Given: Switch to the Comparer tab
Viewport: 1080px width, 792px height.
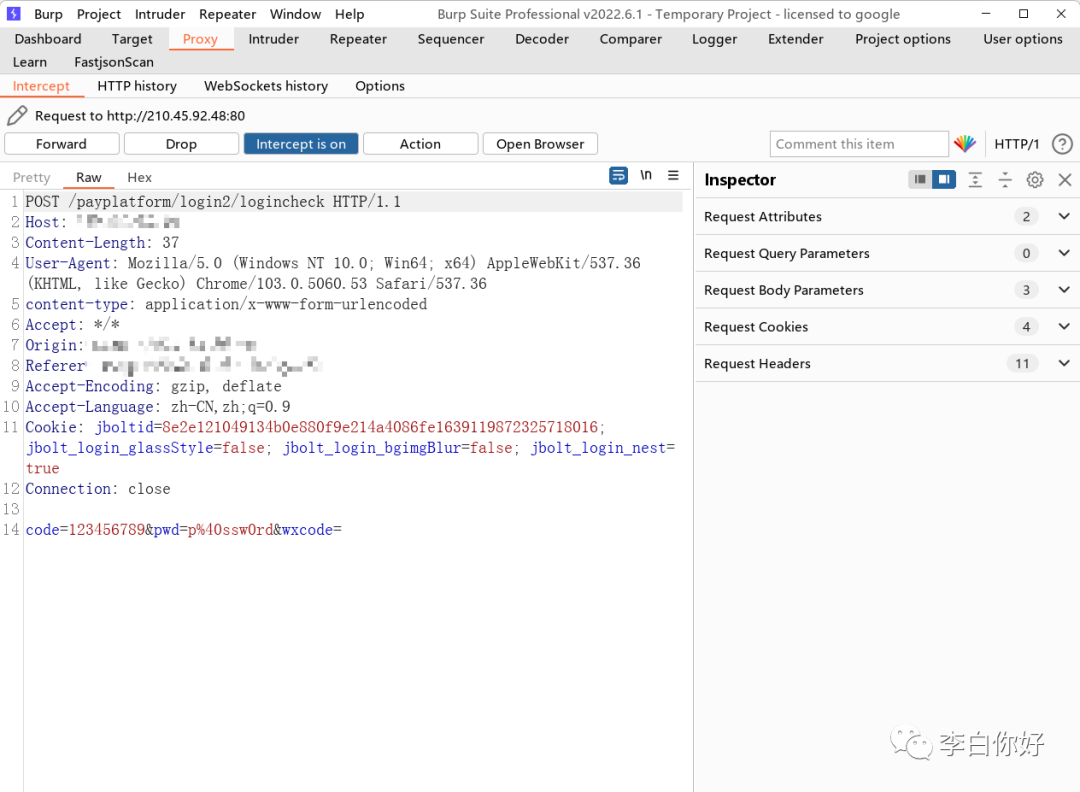Looking at the screenshot, I should (x=630, y=39).
